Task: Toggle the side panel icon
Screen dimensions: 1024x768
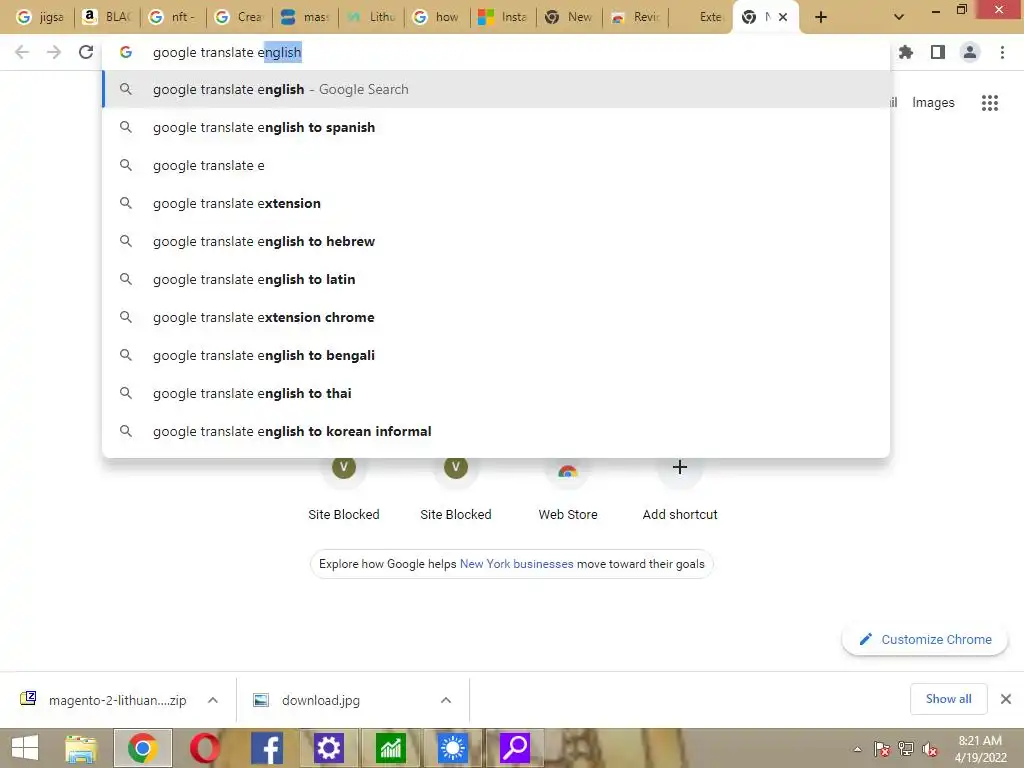Action: tap(938, 52)
